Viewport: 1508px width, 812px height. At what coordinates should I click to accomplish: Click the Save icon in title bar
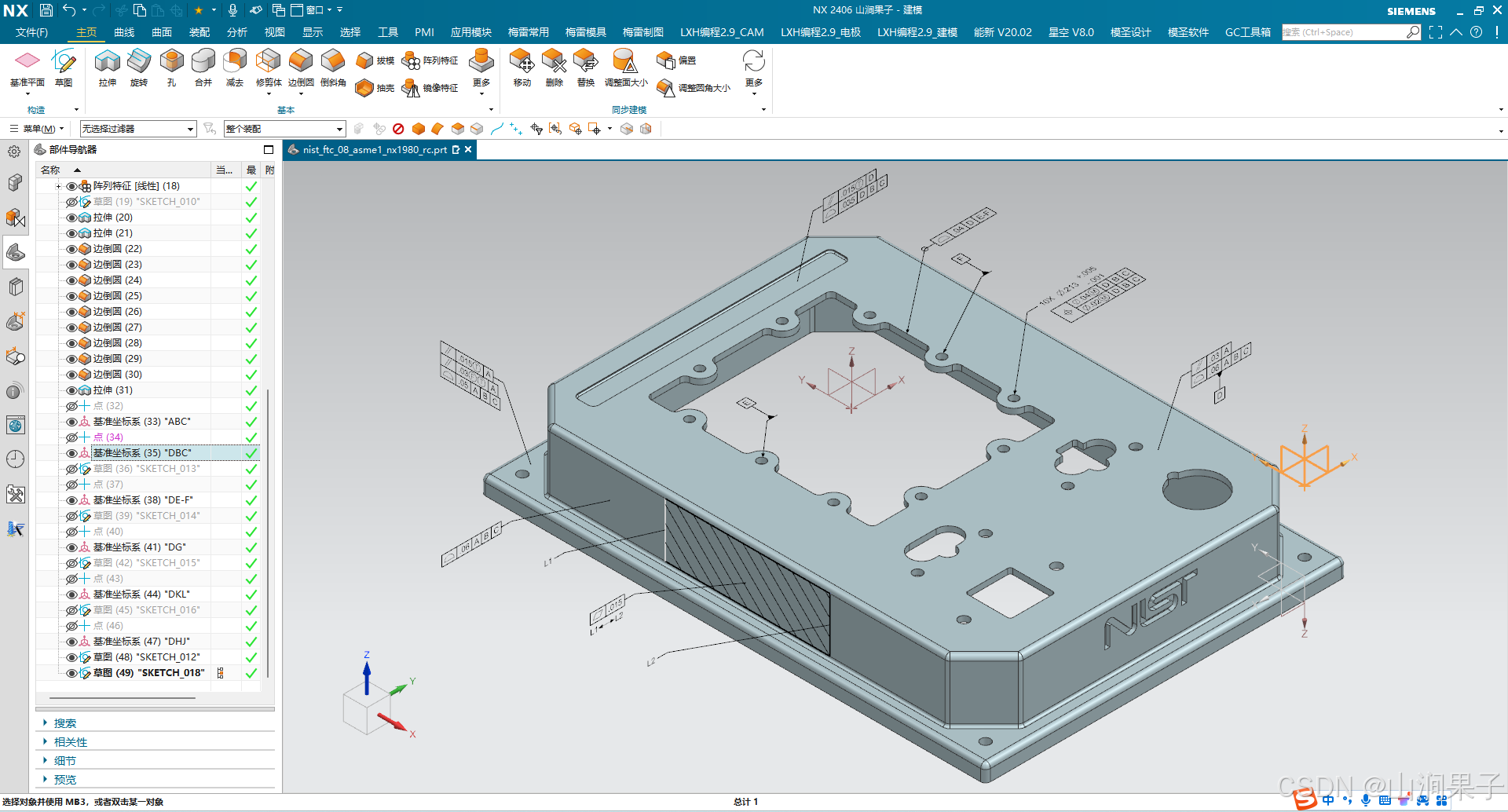click(x=46, y=10)
